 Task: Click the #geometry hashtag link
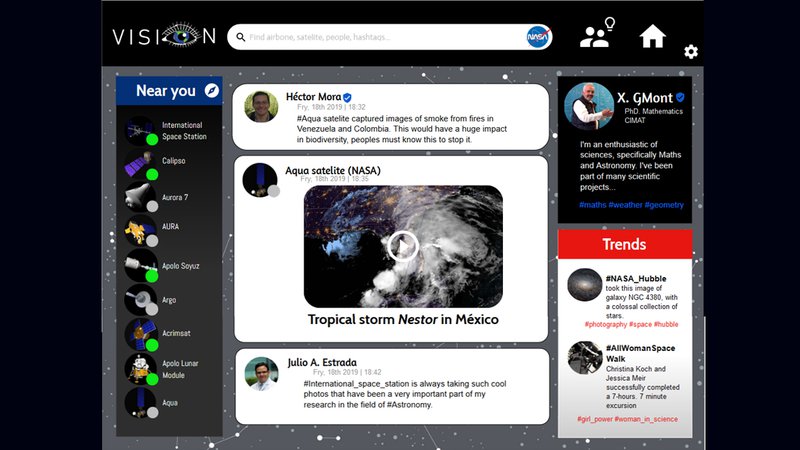(665, 205)
